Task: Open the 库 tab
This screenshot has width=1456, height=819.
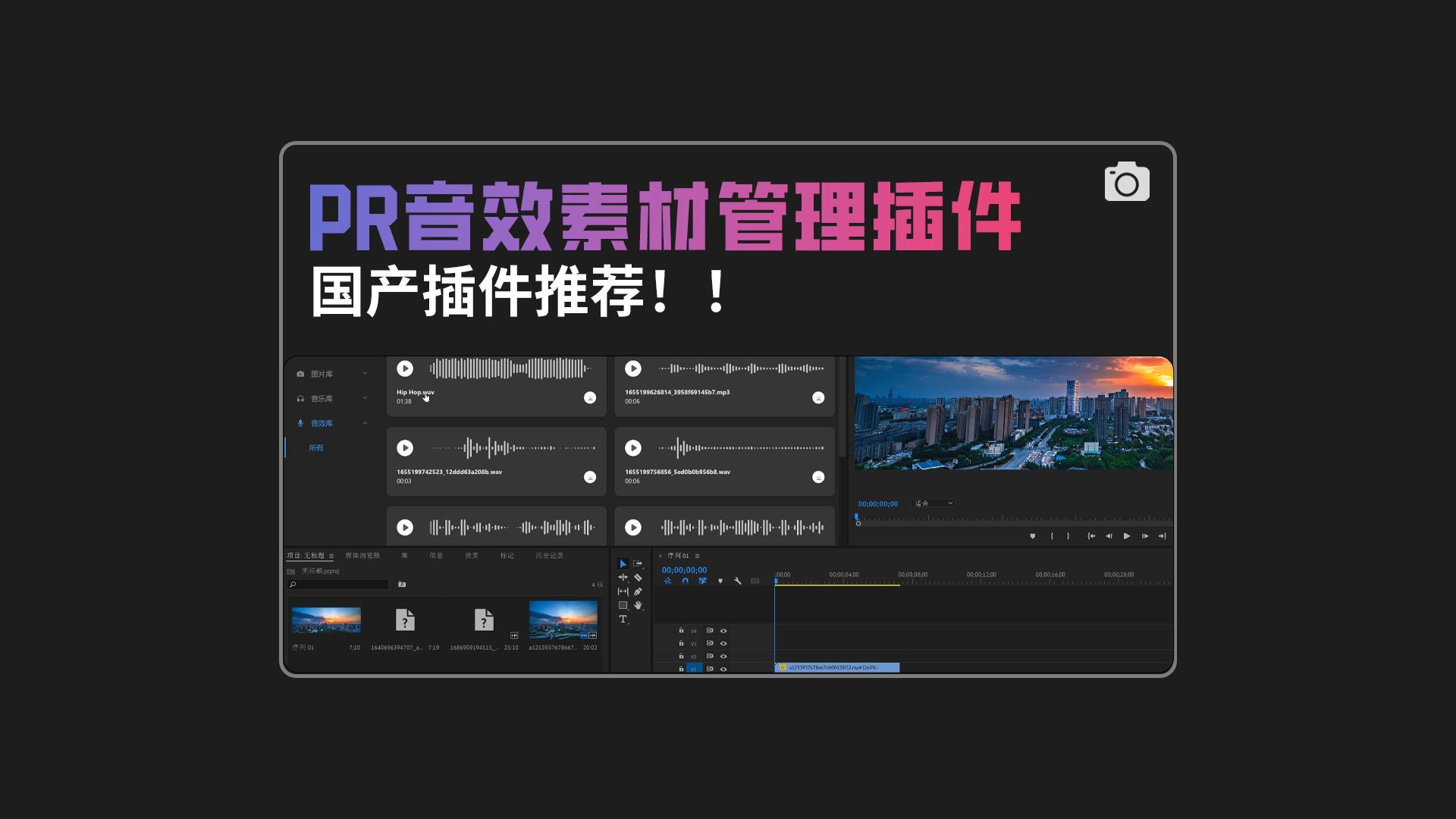Action: [405, 556]
